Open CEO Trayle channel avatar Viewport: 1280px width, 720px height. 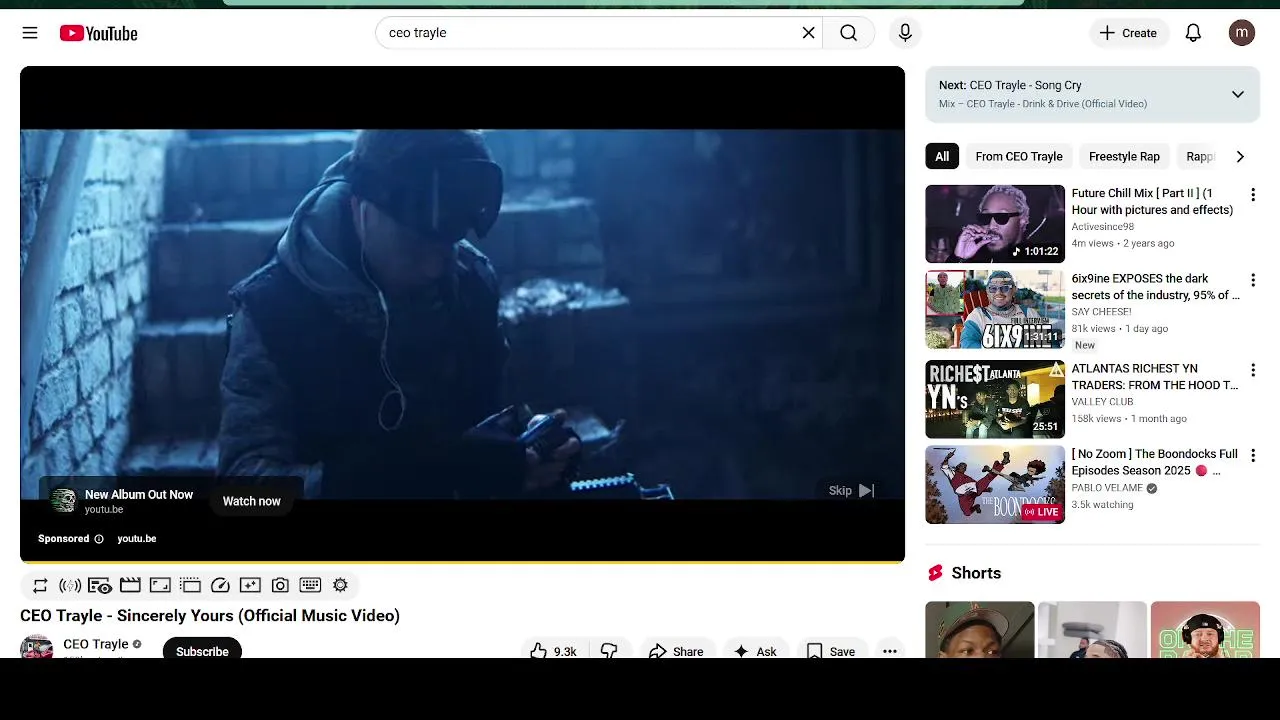point(37,647)
